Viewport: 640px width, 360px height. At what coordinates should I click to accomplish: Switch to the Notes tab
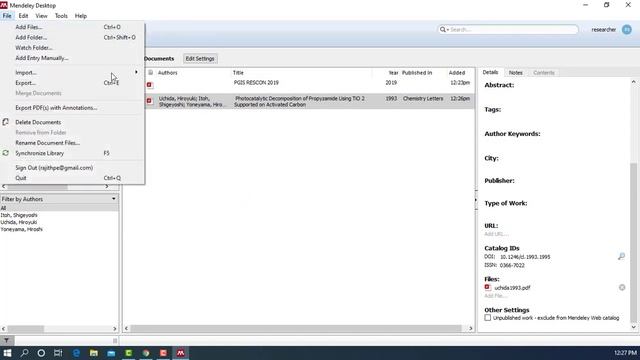516,73
